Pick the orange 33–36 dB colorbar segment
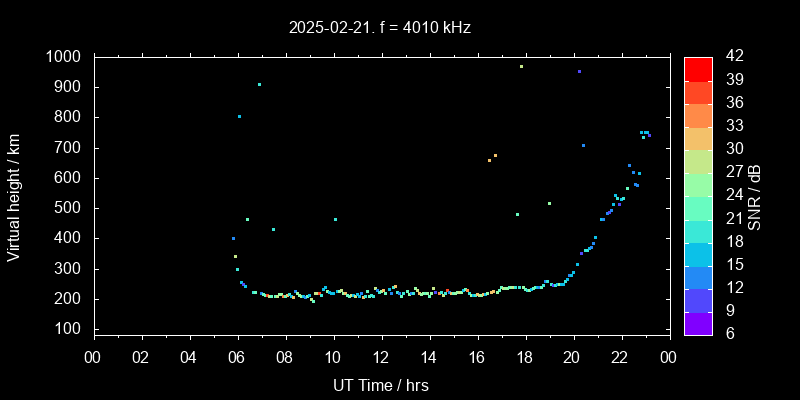 pyautogui.click(x=698, y=114)
